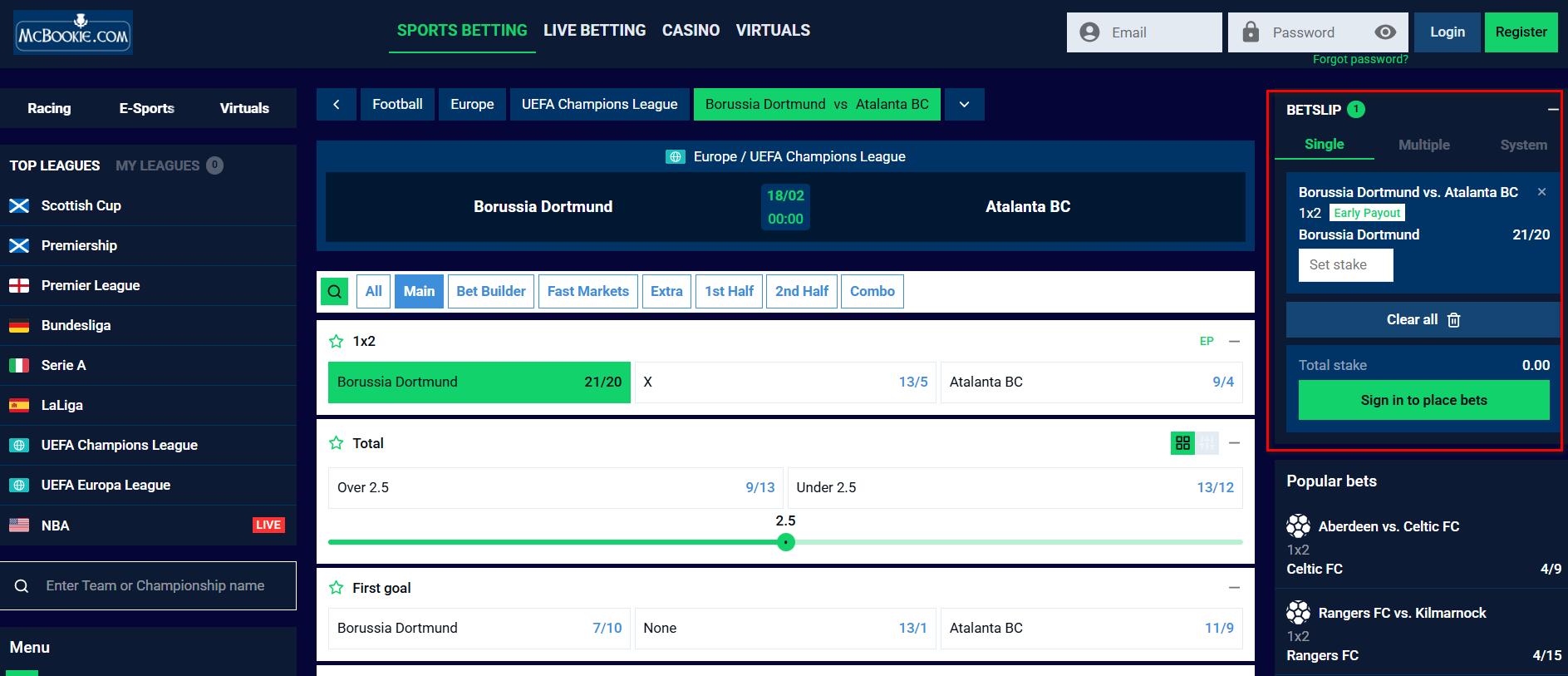1568x676 pixels.
Task: Expand the match selector dropdown arrow
Action: 965,105
